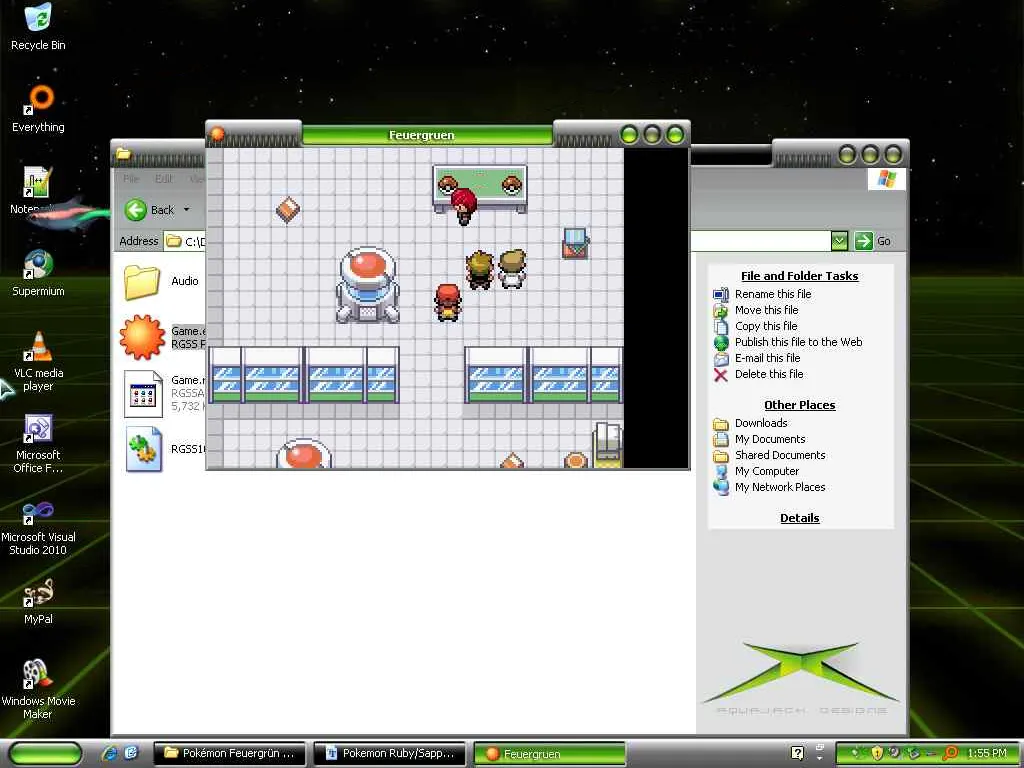Open My Documents from Other Places
1024x768 pixels.
point(770,439)
